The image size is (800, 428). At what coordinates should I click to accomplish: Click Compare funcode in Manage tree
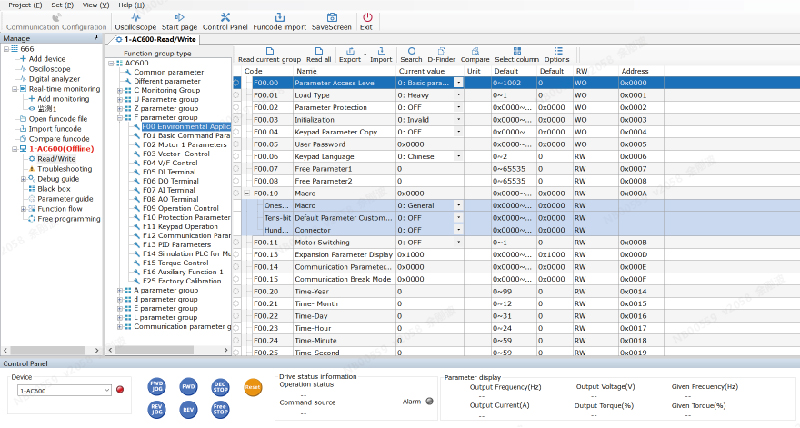click(59, 139)
